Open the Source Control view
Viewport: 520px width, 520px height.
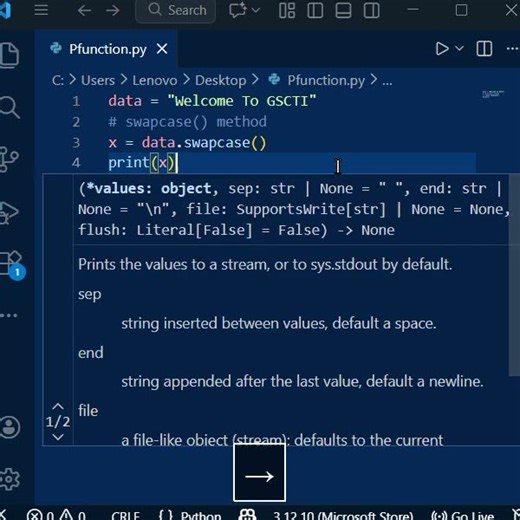9,159
